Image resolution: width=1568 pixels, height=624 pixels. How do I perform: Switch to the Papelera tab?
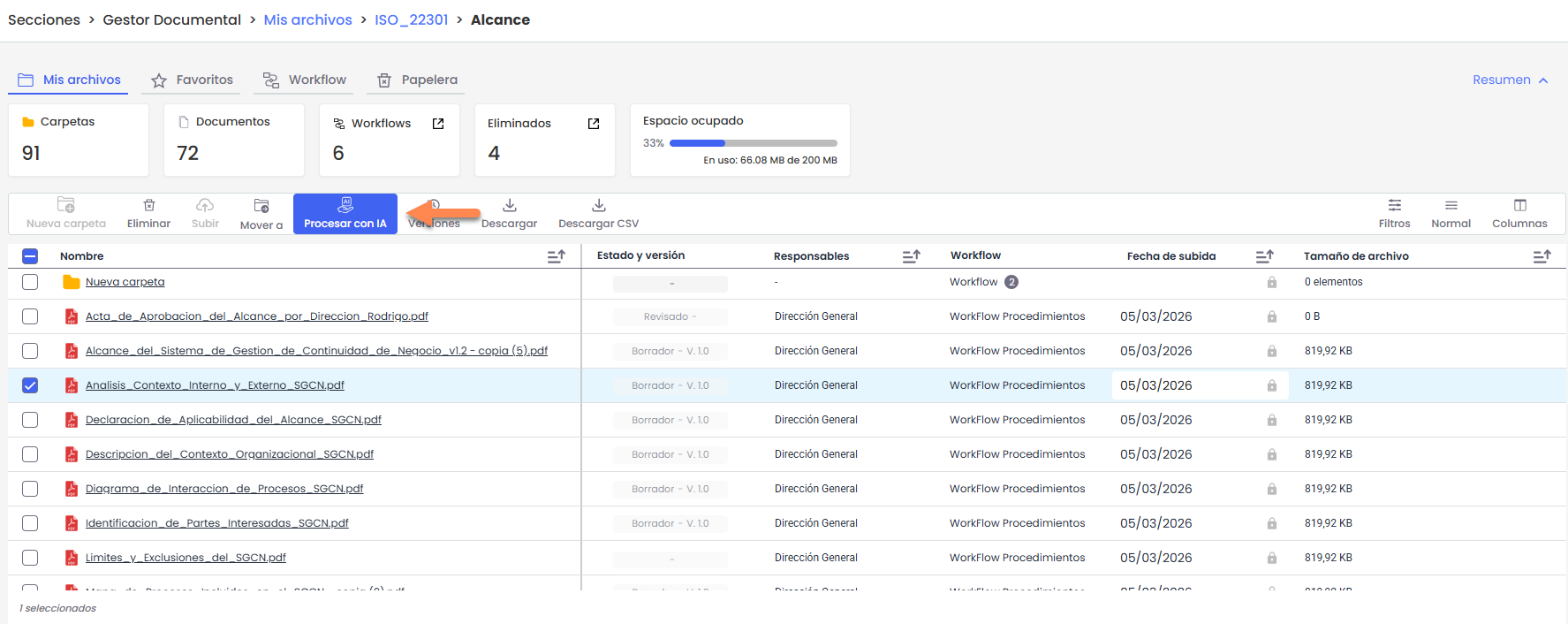(x=418, y=80)
